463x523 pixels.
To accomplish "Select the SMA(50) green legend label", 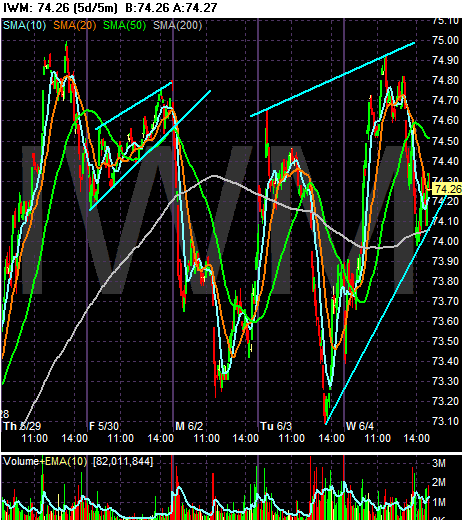I will pos(124,25).
